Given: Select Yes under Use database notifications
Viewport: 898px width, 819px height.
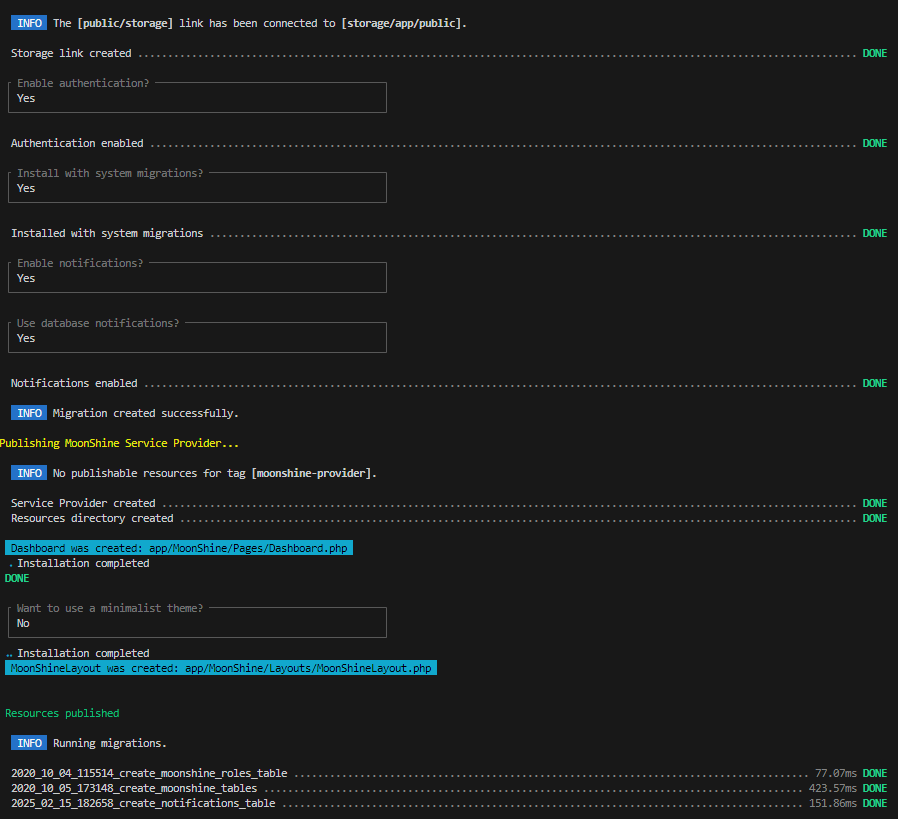Looking at the screenshot, I should [26, 338].
